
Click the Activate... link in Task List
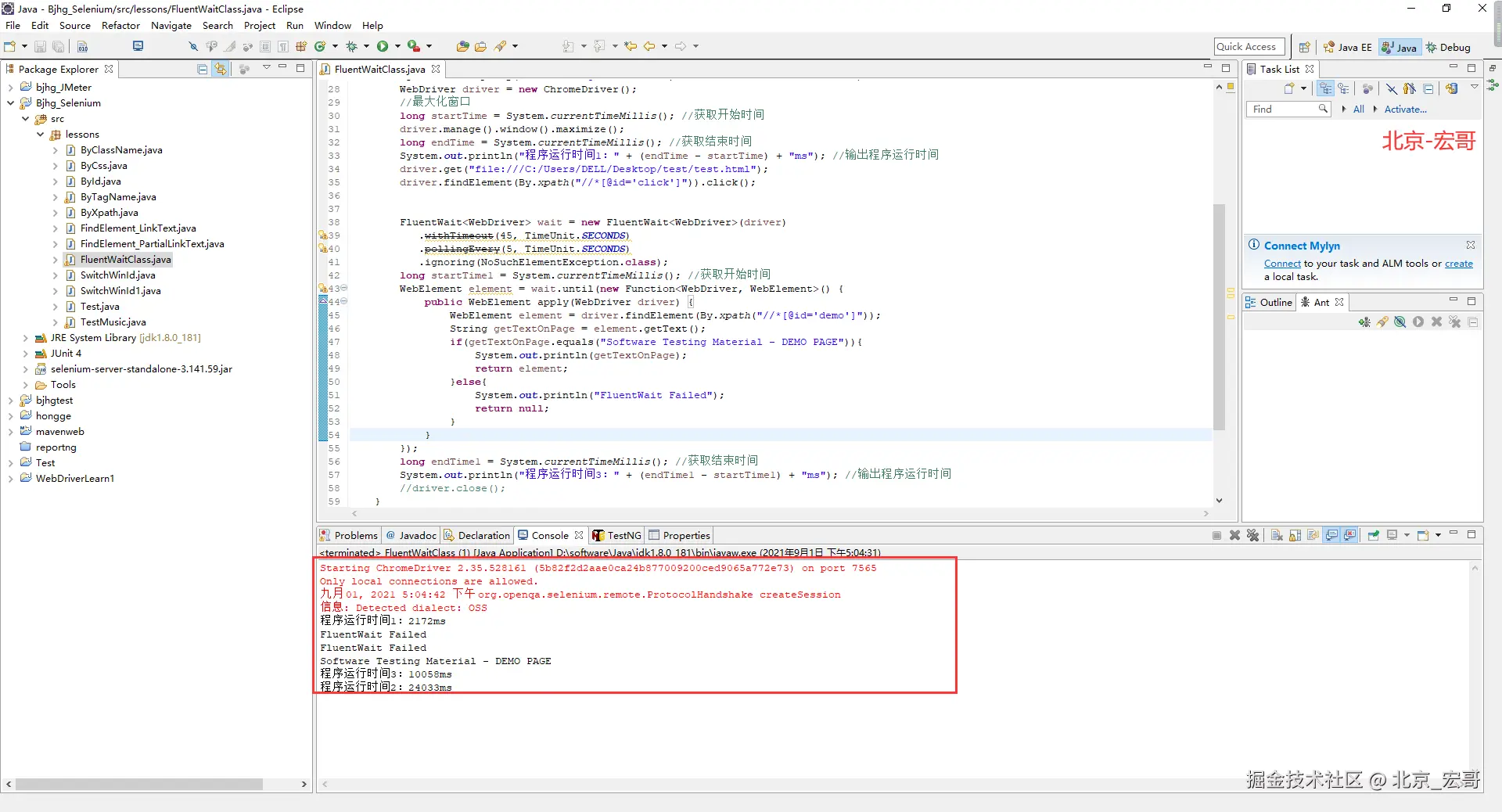(x=1405, y=110)
